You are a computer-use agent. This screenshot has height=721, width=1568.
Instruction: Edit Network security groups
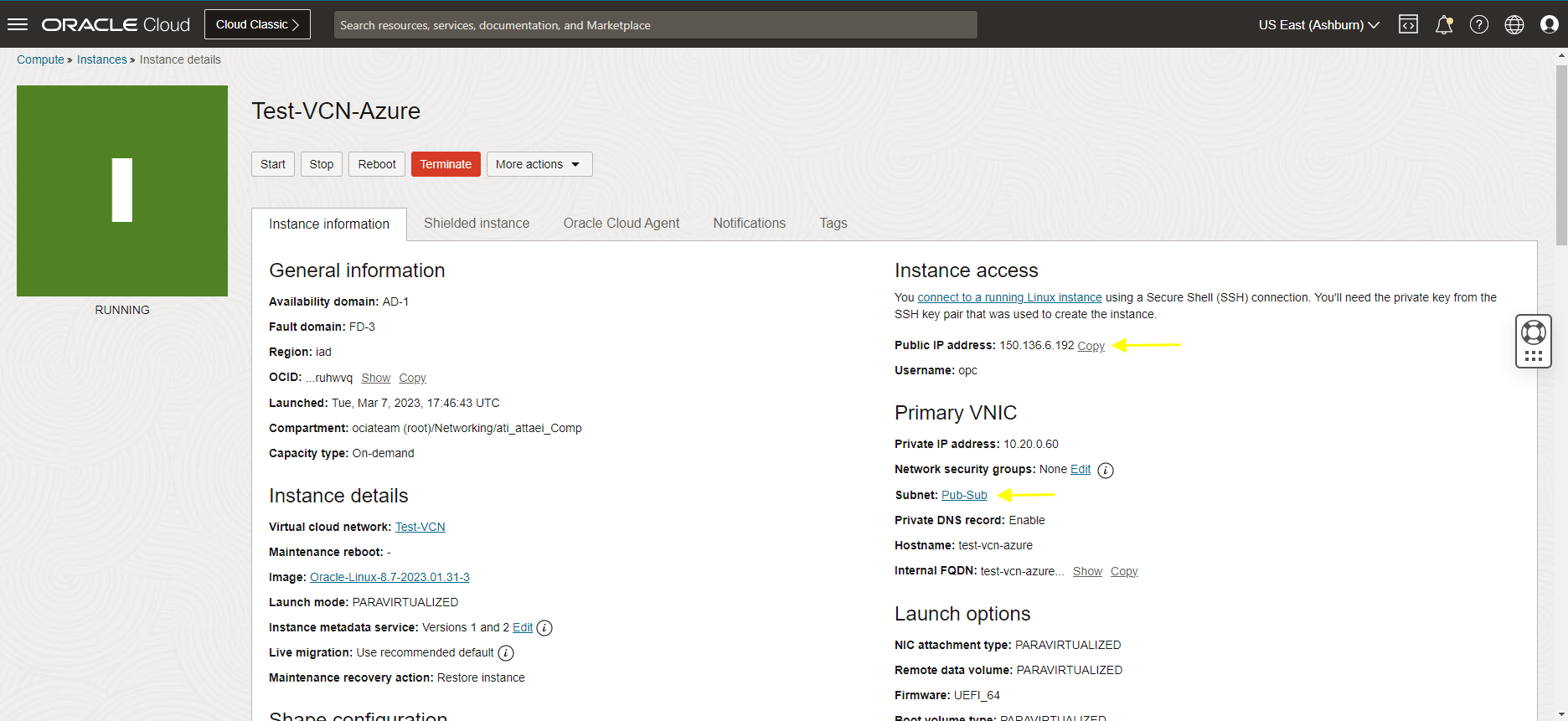pos(1081,470)
